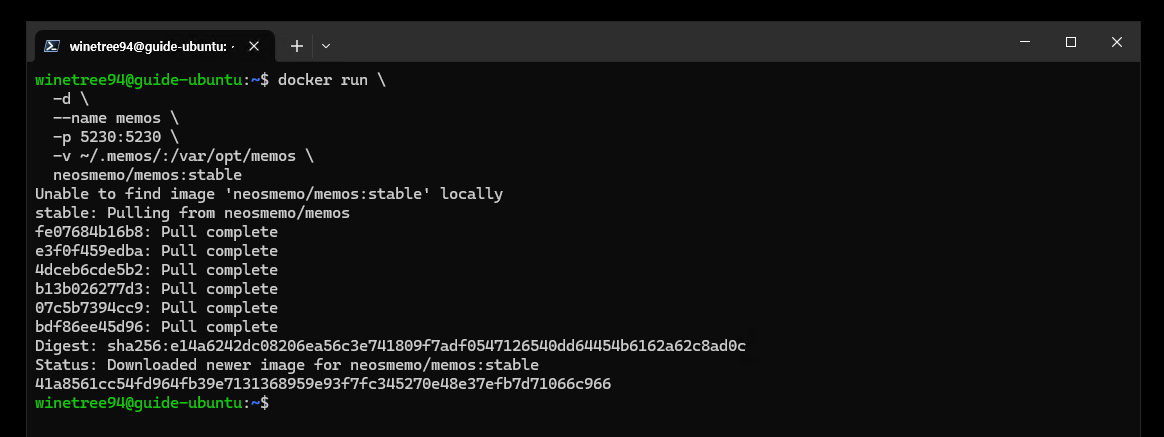Minimize the terminal window
The height and width of the screenshot is (437, 1164).
tap(1024, 42)
